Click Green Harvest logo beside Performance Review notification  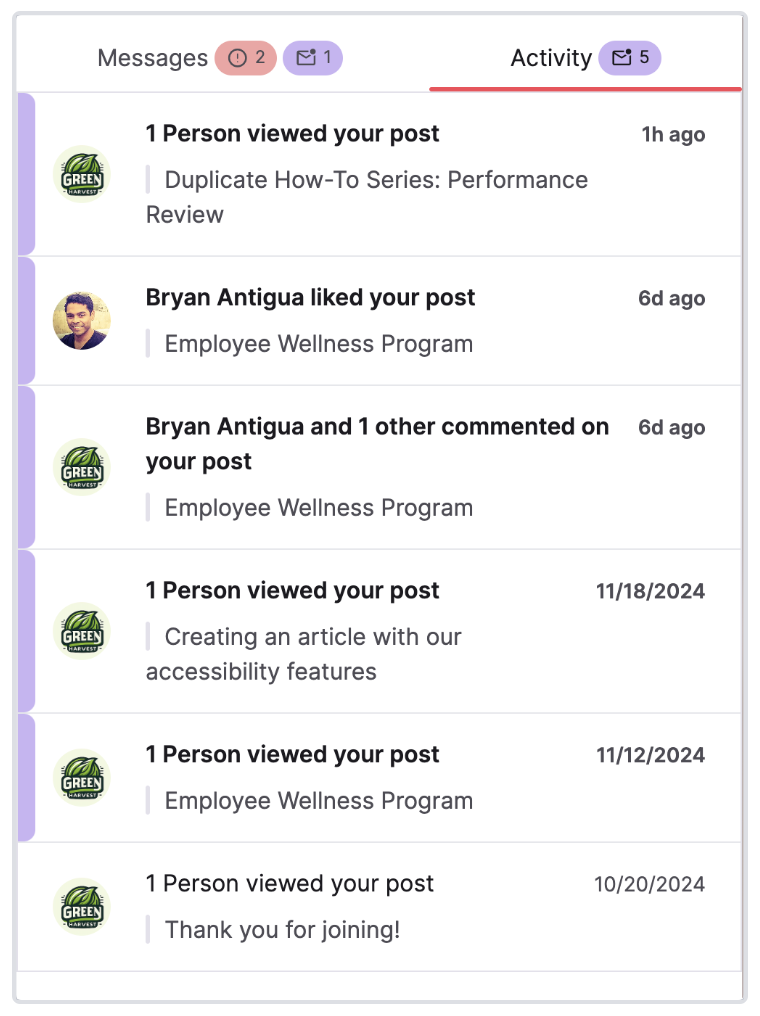(82, 174)
